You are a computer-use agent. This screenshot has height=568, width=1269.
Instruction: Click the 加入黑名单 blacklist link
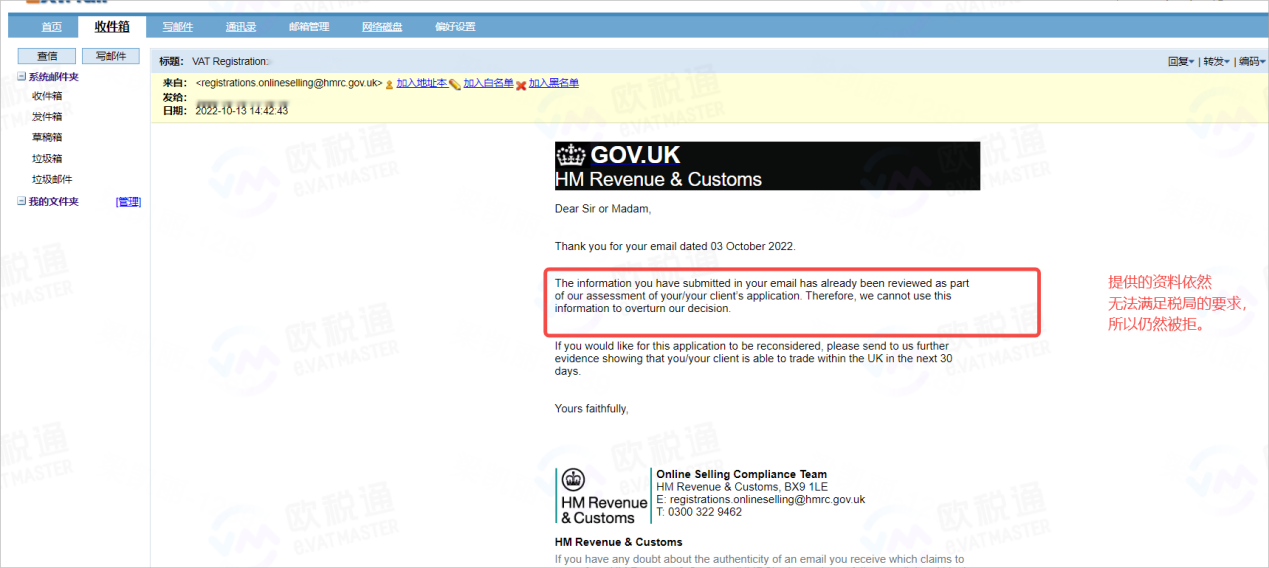tap(553, 84)
